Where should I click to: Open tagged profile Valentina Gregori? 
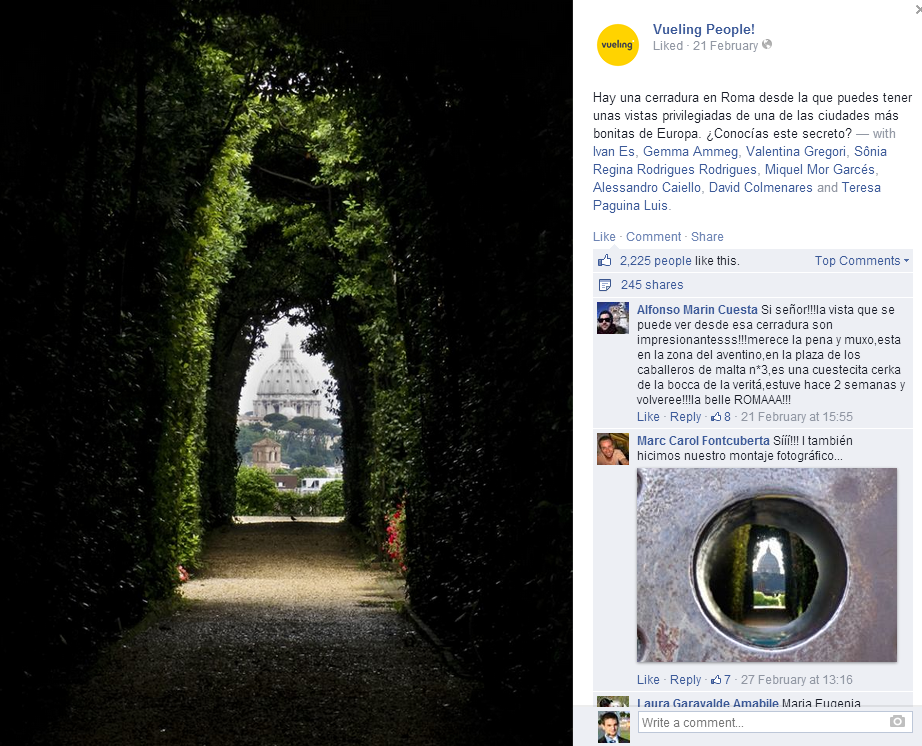click(796, 152)
